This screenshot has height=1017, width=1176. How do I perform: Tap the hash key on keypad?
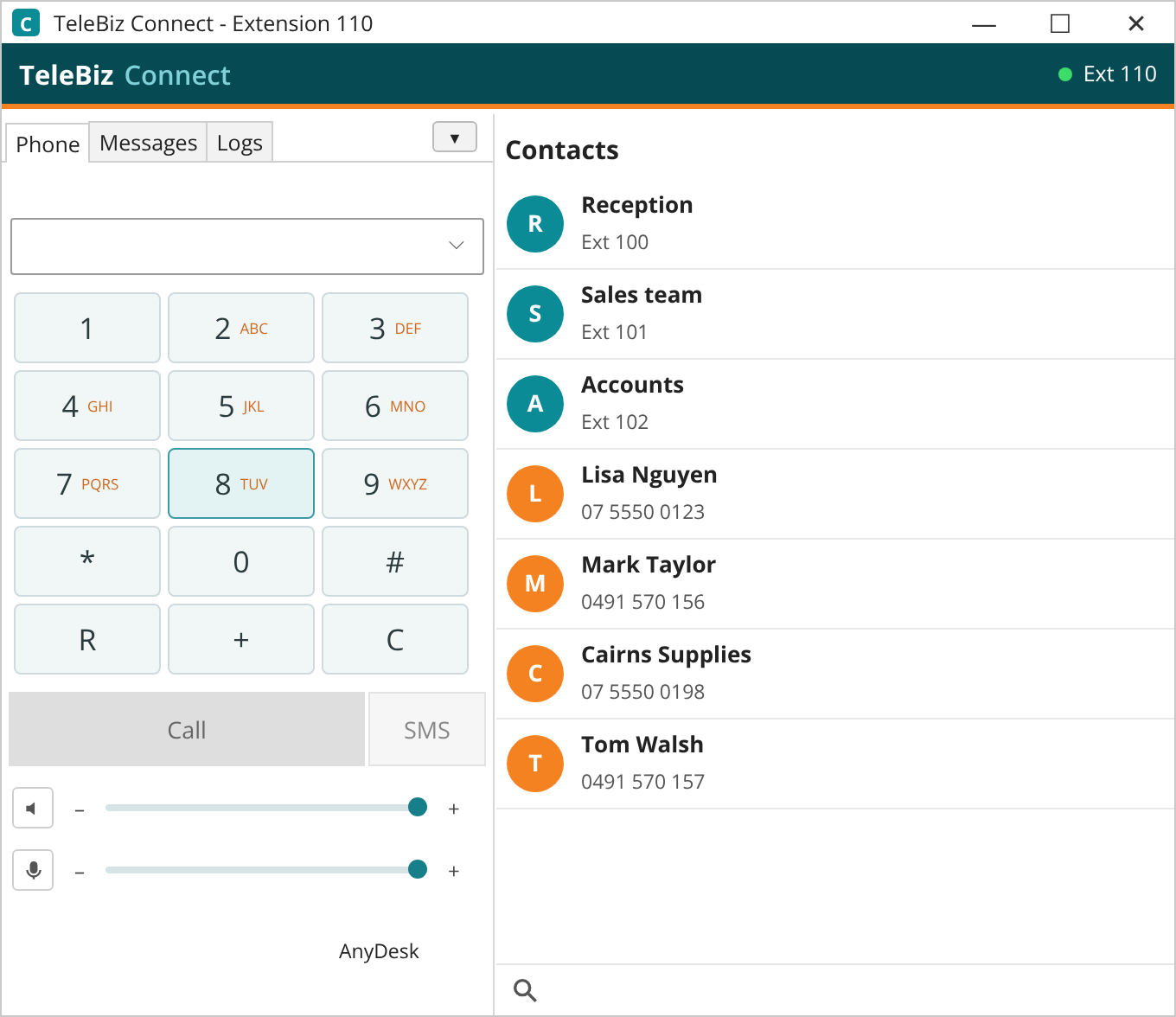(x=395, y=561)
